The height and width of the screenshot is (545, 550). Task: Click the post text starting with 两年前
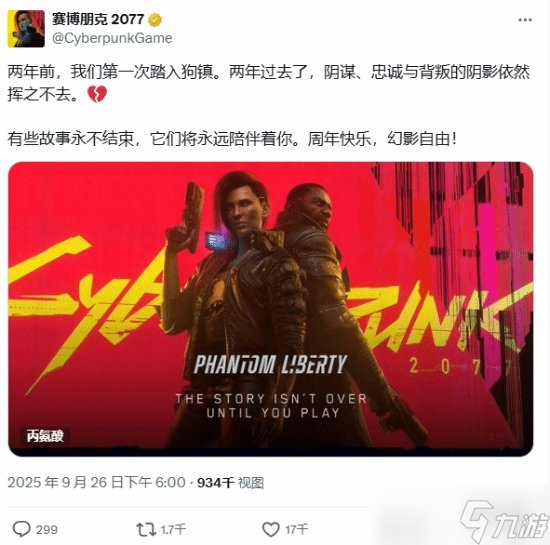268,83
